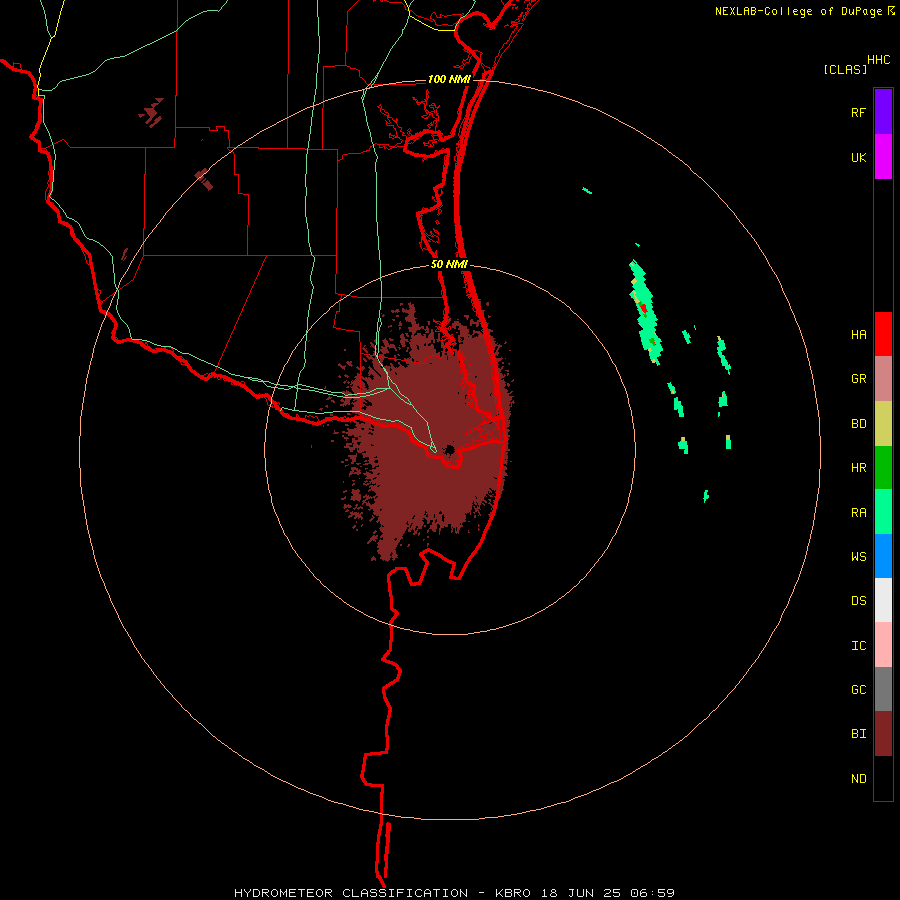Click the GR legend label
The height and width of the screenshot is (900, 900).
coord(858,379)
